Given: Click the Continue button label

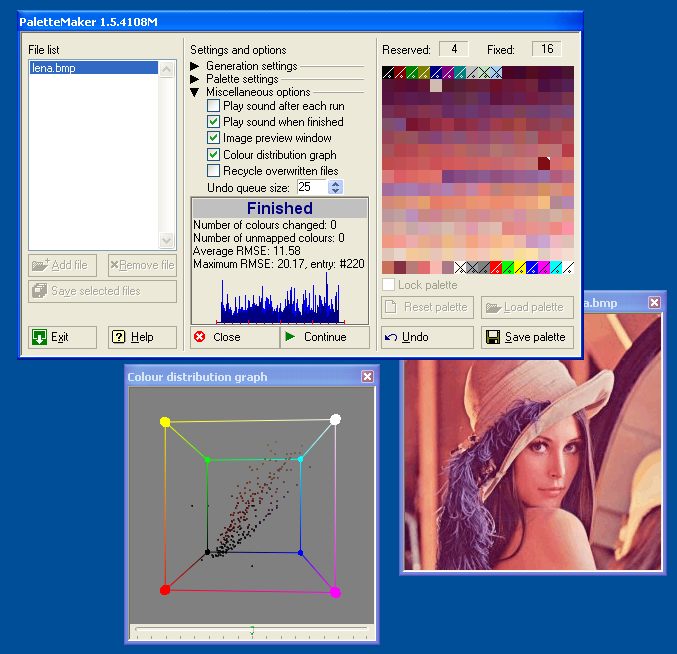Looking at the screenshot, I should click(x=325, y=337).
